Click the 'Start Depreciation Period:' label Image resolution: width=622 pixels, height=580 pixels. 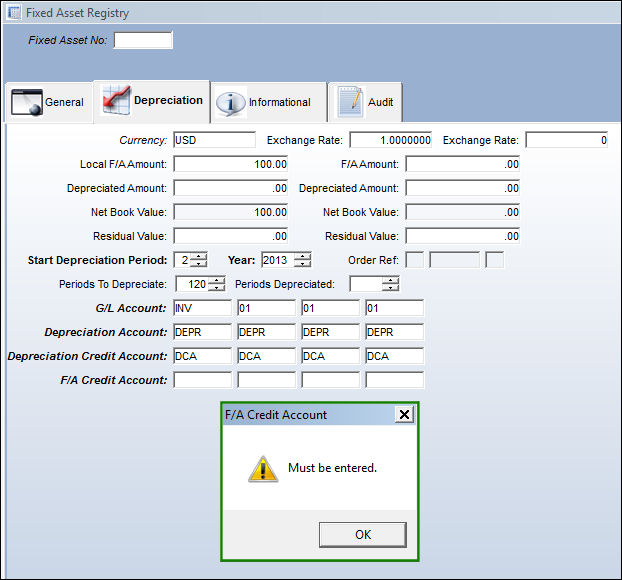(x=98, y=260)
